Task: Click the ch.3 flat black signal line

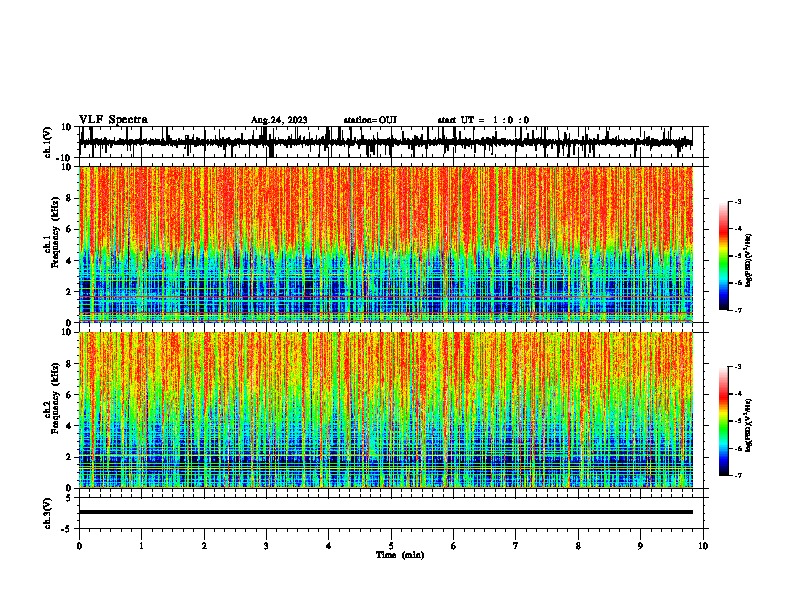Action: coord(386,512)
